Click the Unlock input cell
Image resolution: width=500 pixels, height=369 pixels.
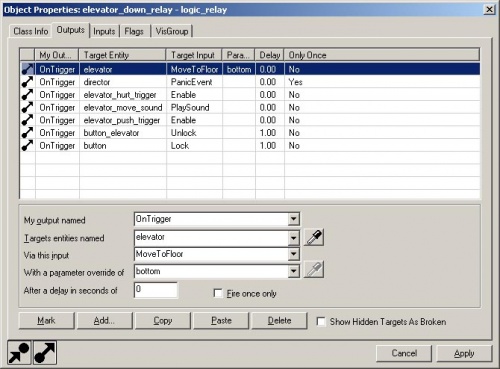tap(194, 133)
